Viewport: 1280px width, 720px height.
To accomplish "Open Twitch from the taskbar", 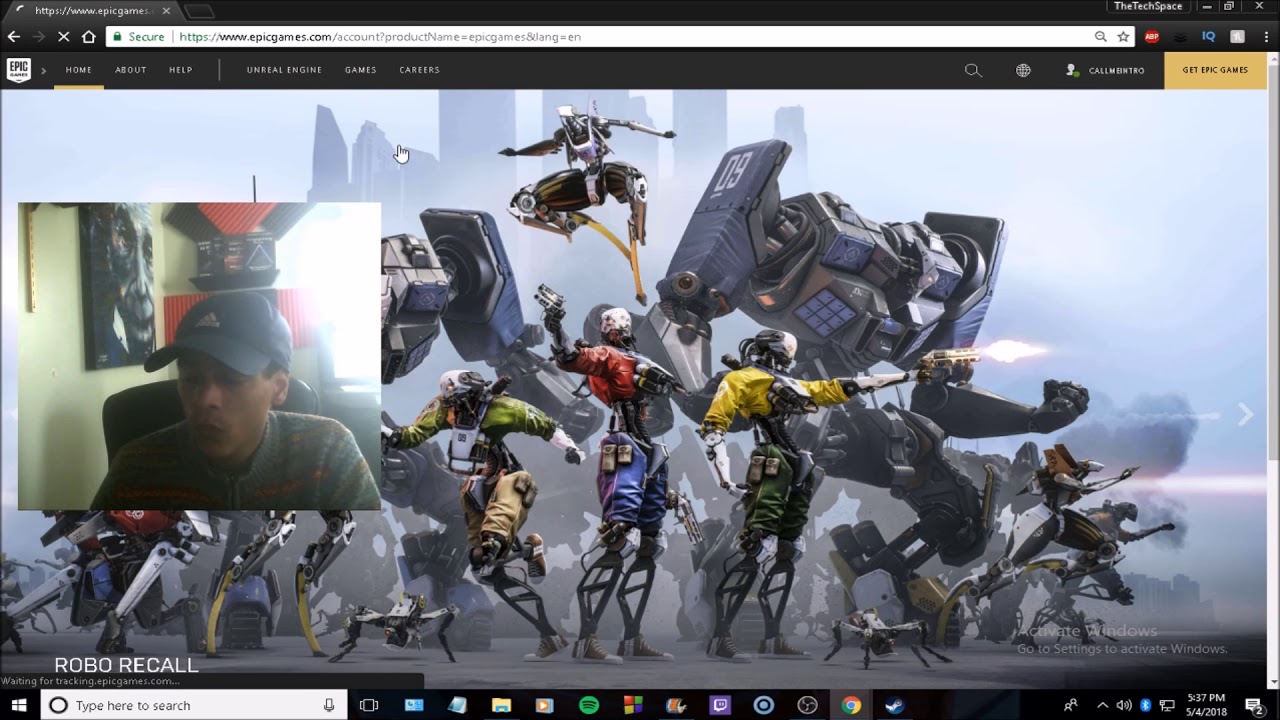I will click(x=720, y=705).
